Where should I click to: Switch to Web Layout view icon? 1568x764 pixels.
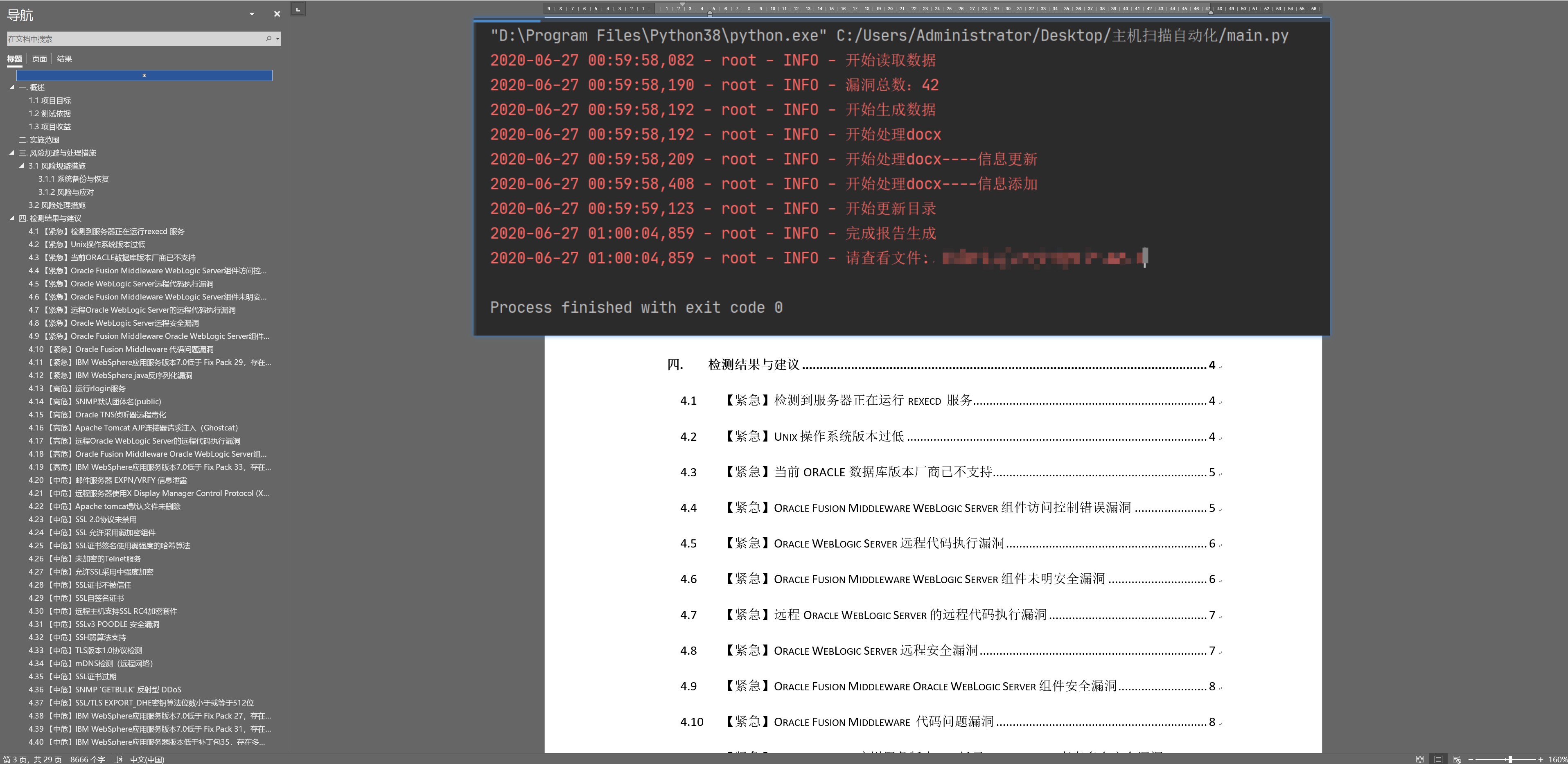point(1457,759)
